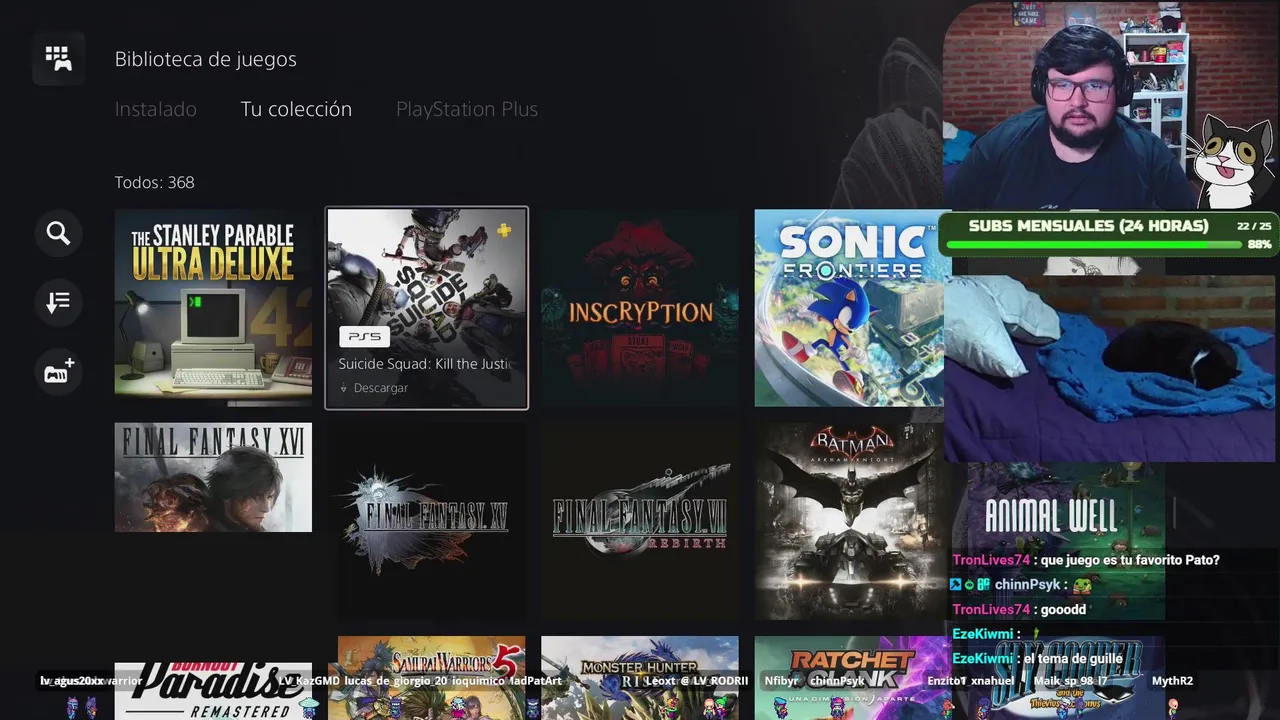Select the Sonic Frontiers cover

coord(849,308)
